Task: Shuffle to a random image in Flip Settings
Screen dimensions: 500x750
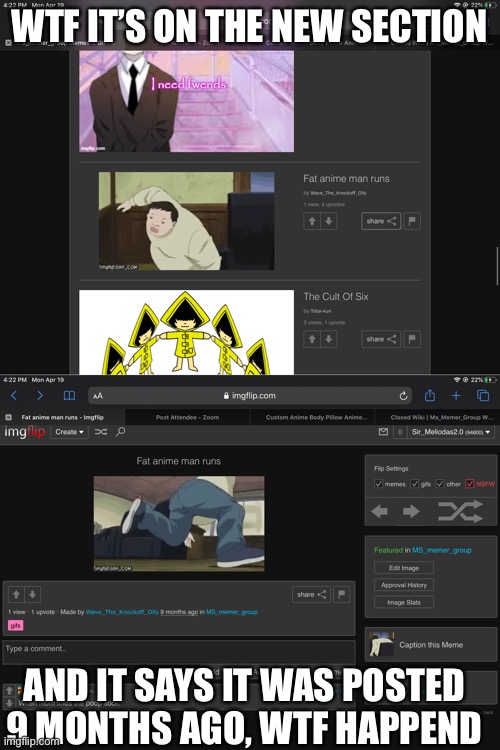Action: [460, 511]
